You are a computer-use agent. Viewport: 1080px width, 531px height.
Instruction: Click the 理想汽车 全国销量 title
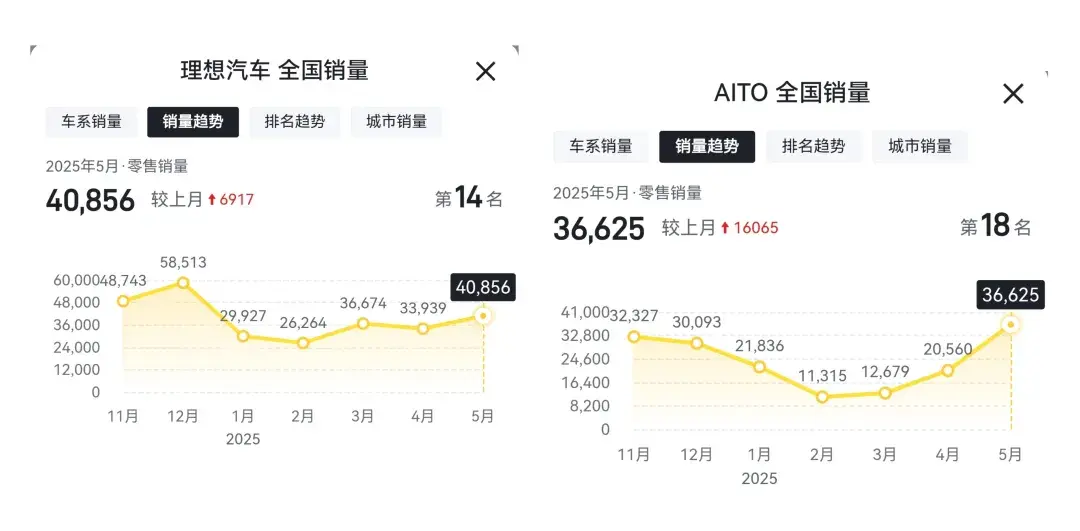(x=274, y=71)
